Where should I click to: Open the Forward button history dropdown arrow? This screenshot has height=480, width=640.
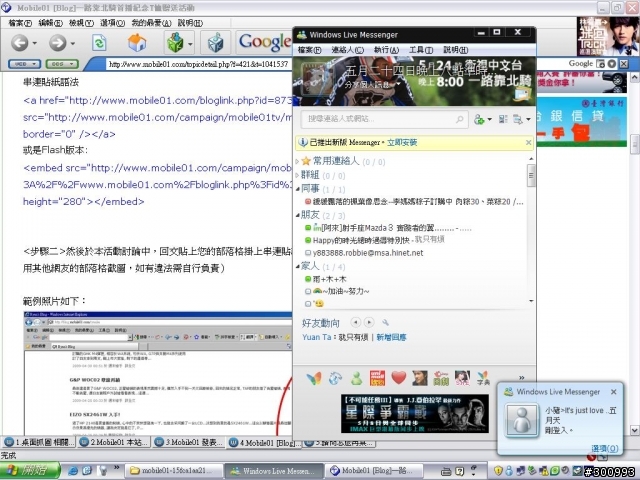pyautogui.click(x=72, y=43)
